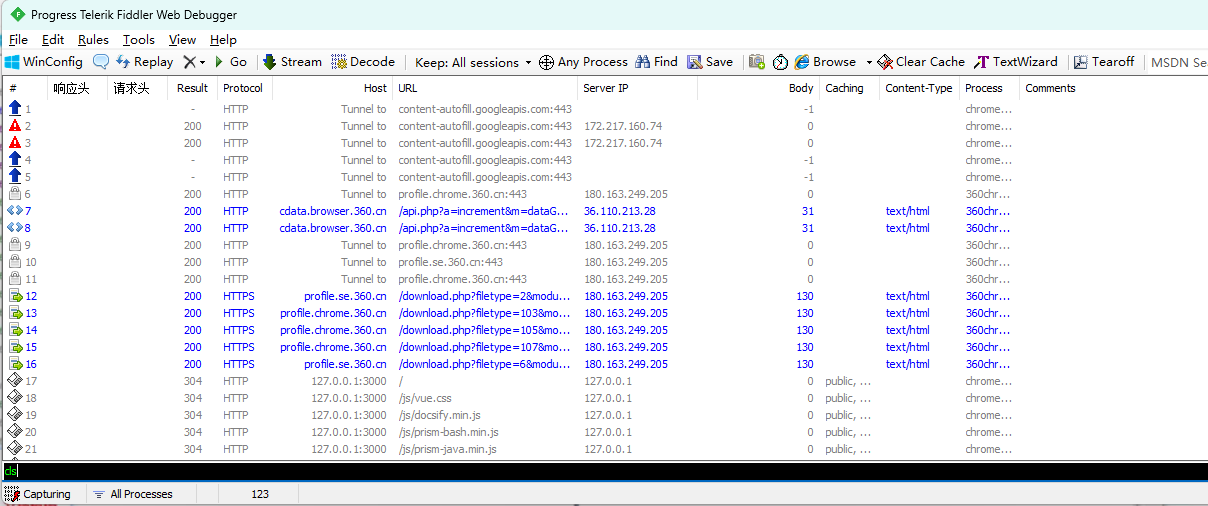
Task: Click the All Processes filter in status bar
Action: tap(132, 494)
